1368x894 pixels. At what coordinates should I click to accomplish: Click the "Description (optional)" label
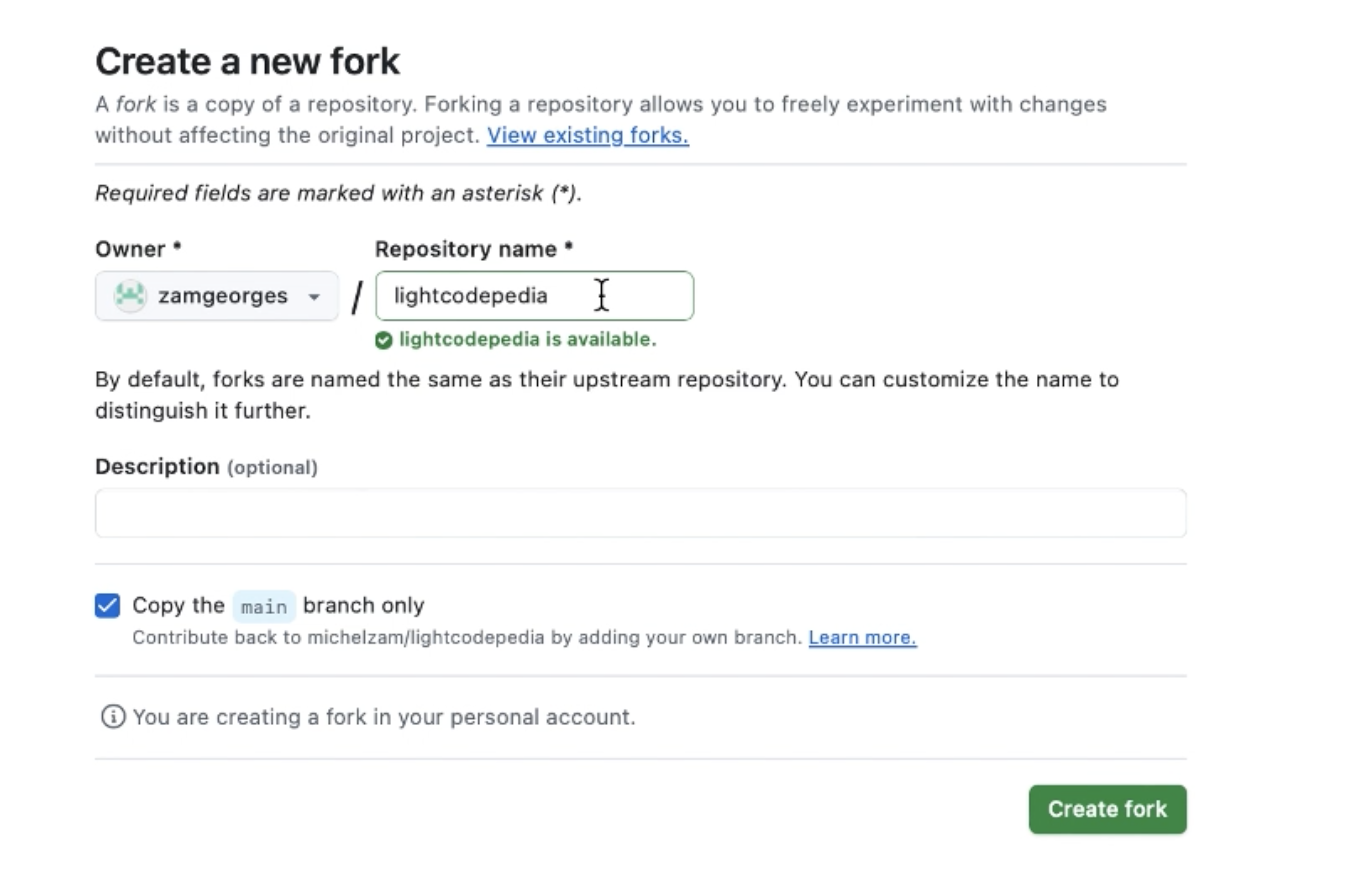(206, 467)
